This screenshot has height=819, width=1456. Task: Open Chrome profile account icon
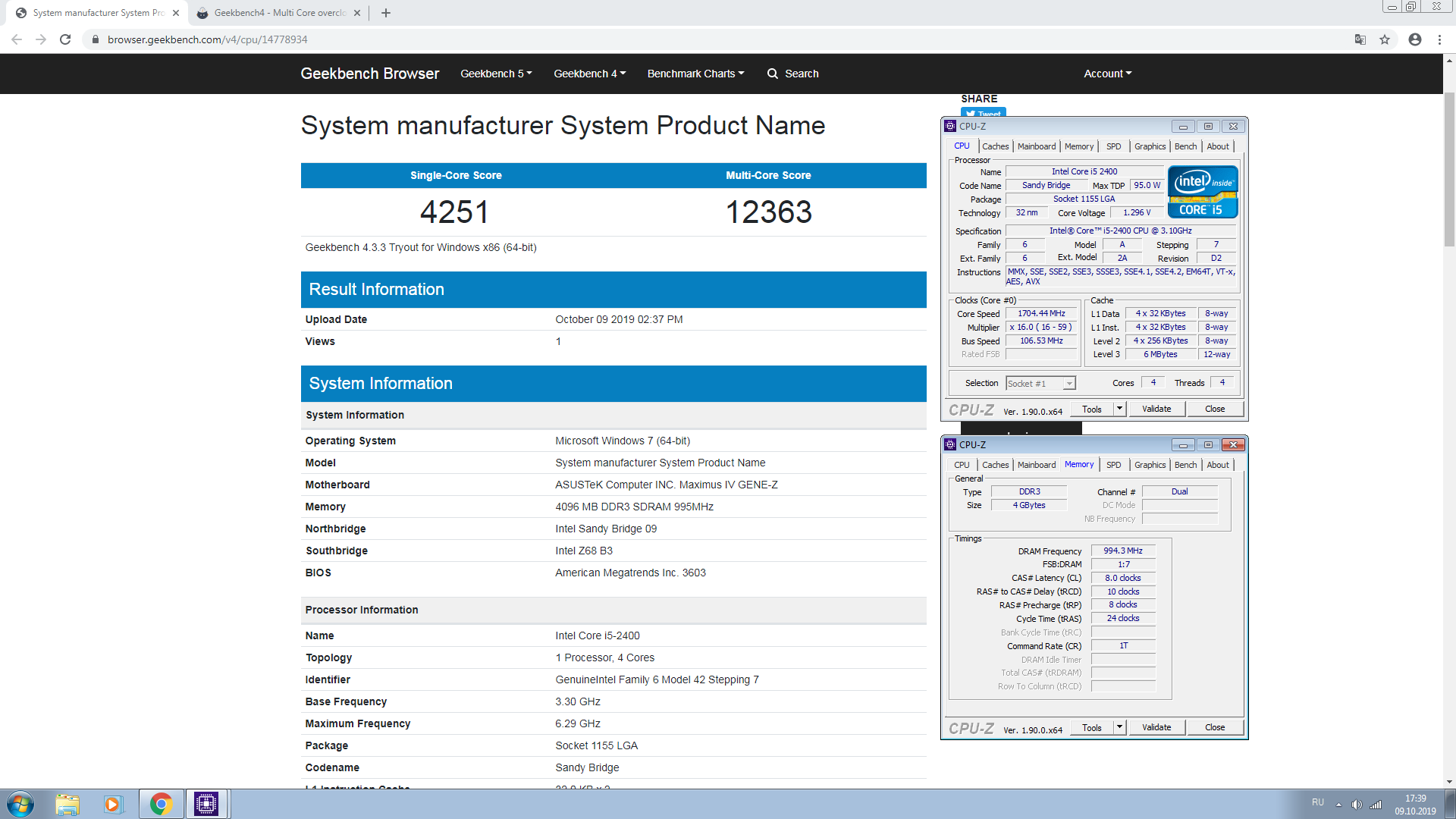1415,39
